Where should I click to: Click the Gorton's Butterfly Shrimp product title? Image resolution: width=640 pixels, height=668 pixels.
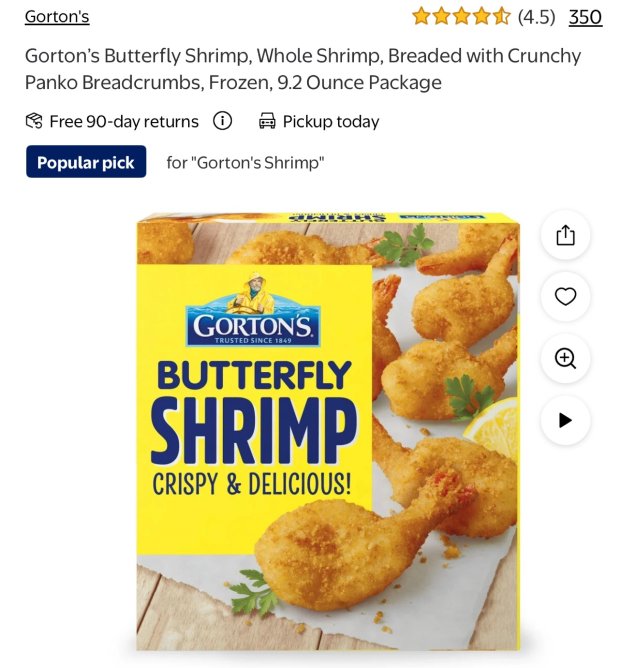(x=303, y=69)
